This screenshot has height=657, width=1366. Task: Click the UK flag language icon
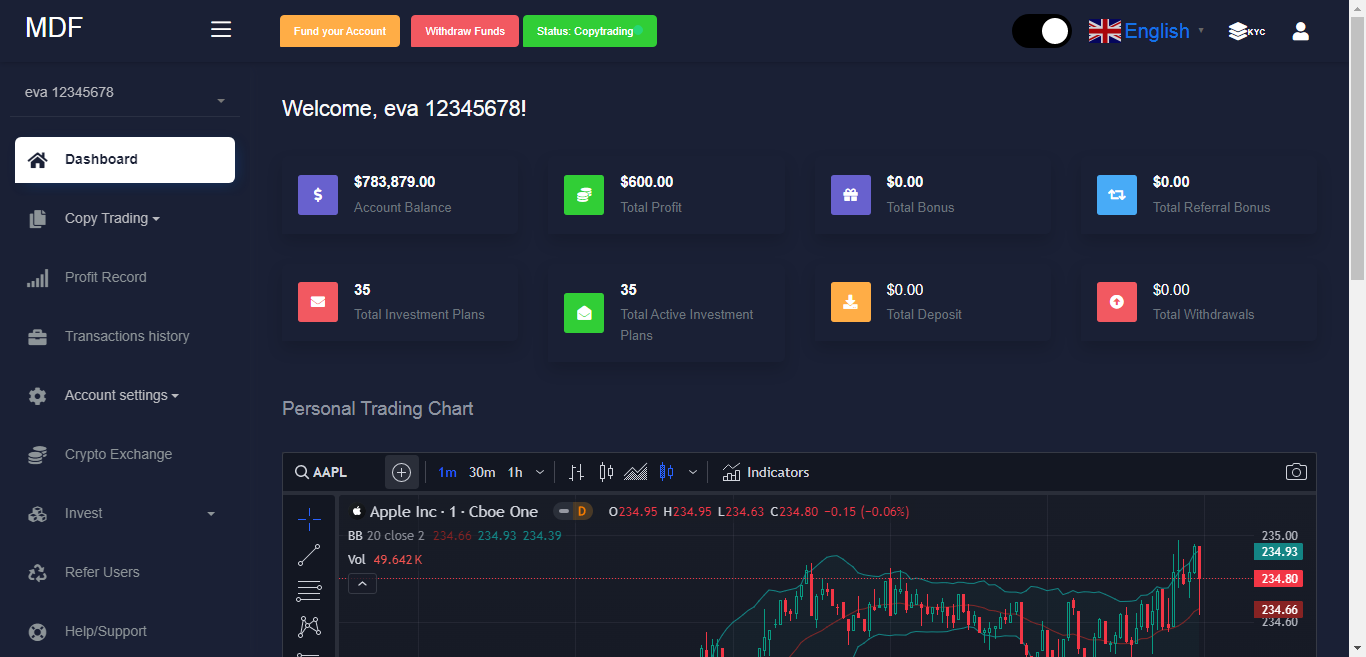click(1105, 31)
